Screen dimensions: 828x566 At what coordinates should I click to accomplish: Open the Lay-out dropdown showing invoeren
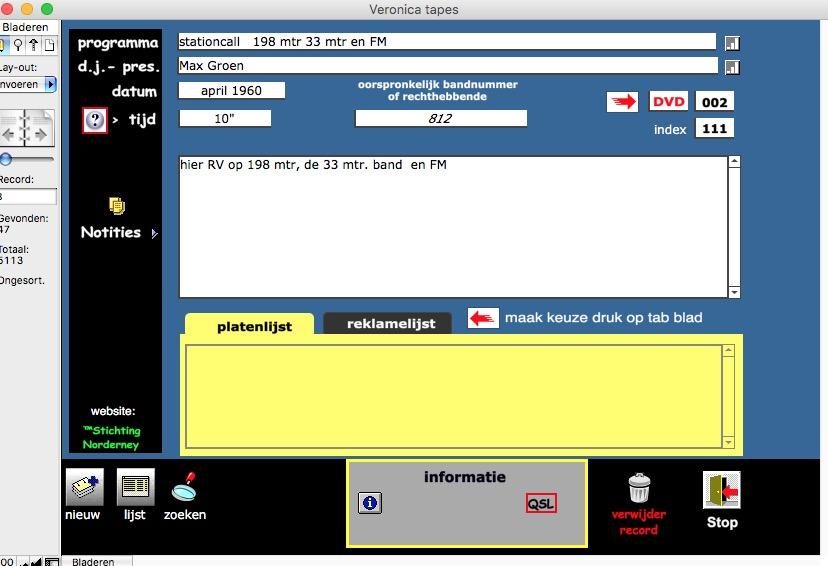pyautogui.click(x=50, y=85)
